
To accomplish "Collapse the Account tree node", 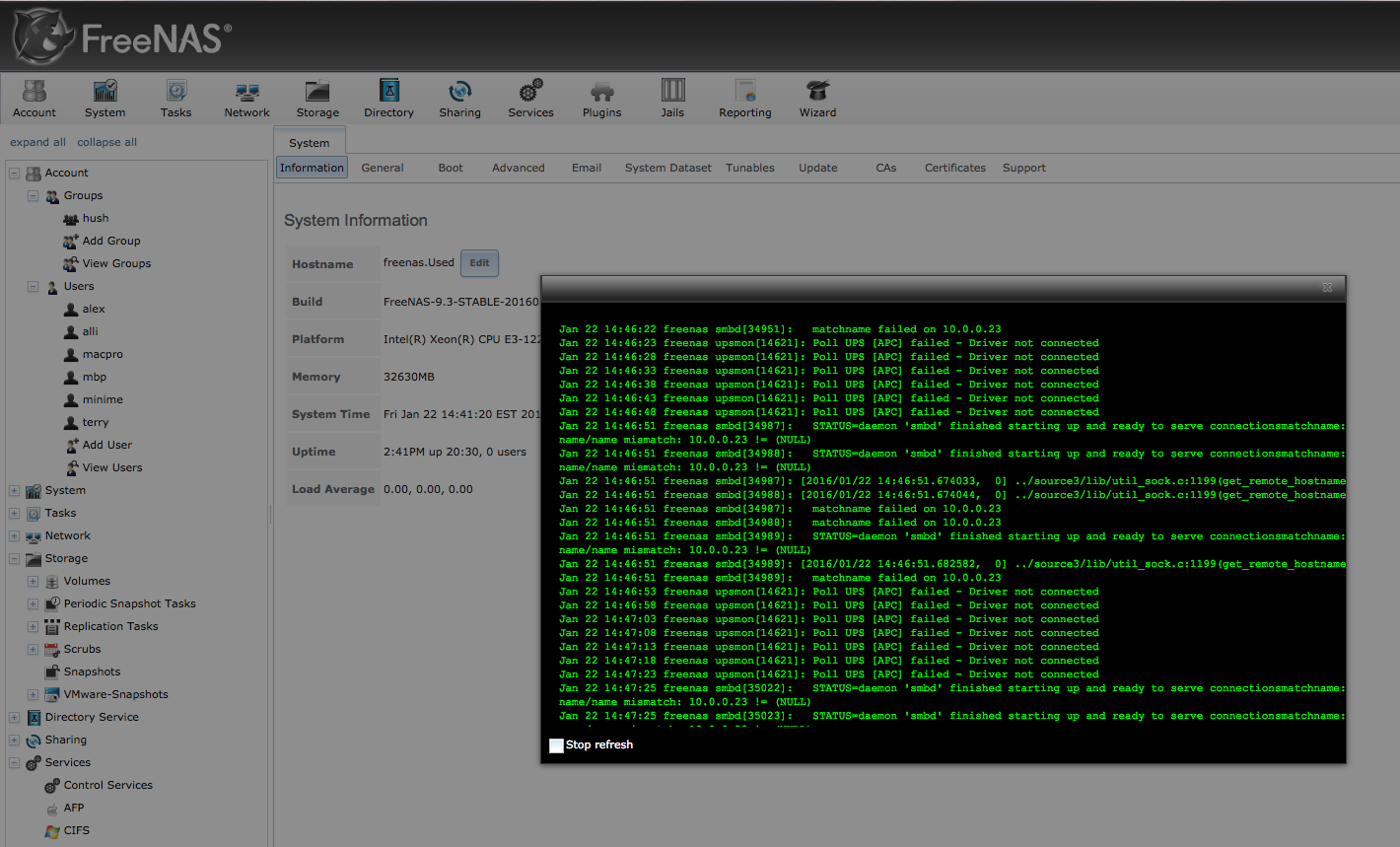I will point(14,173).
